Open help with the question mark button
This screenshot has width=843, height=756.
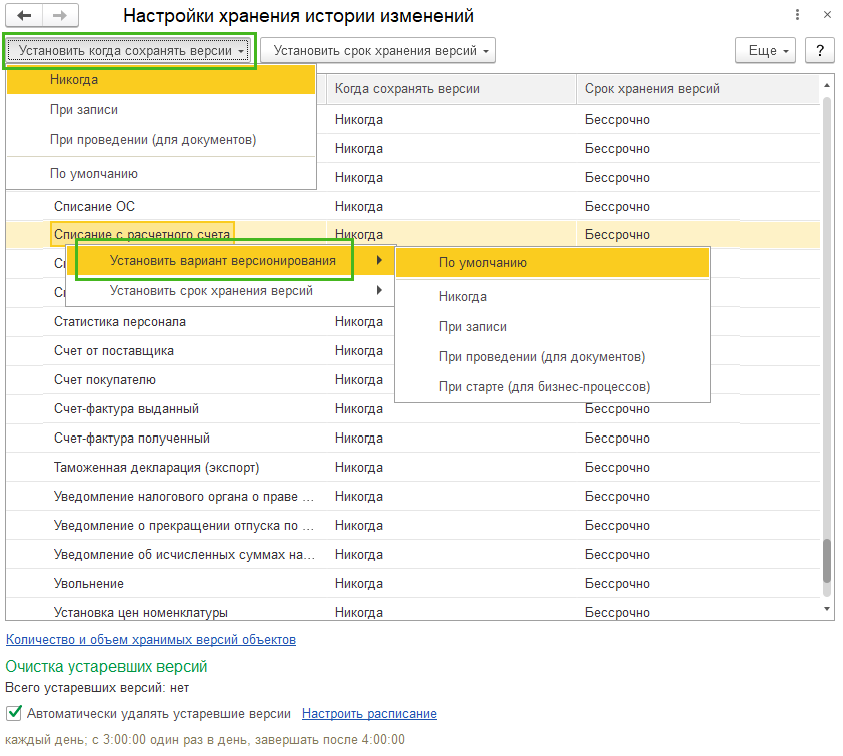tap(819, 51)
